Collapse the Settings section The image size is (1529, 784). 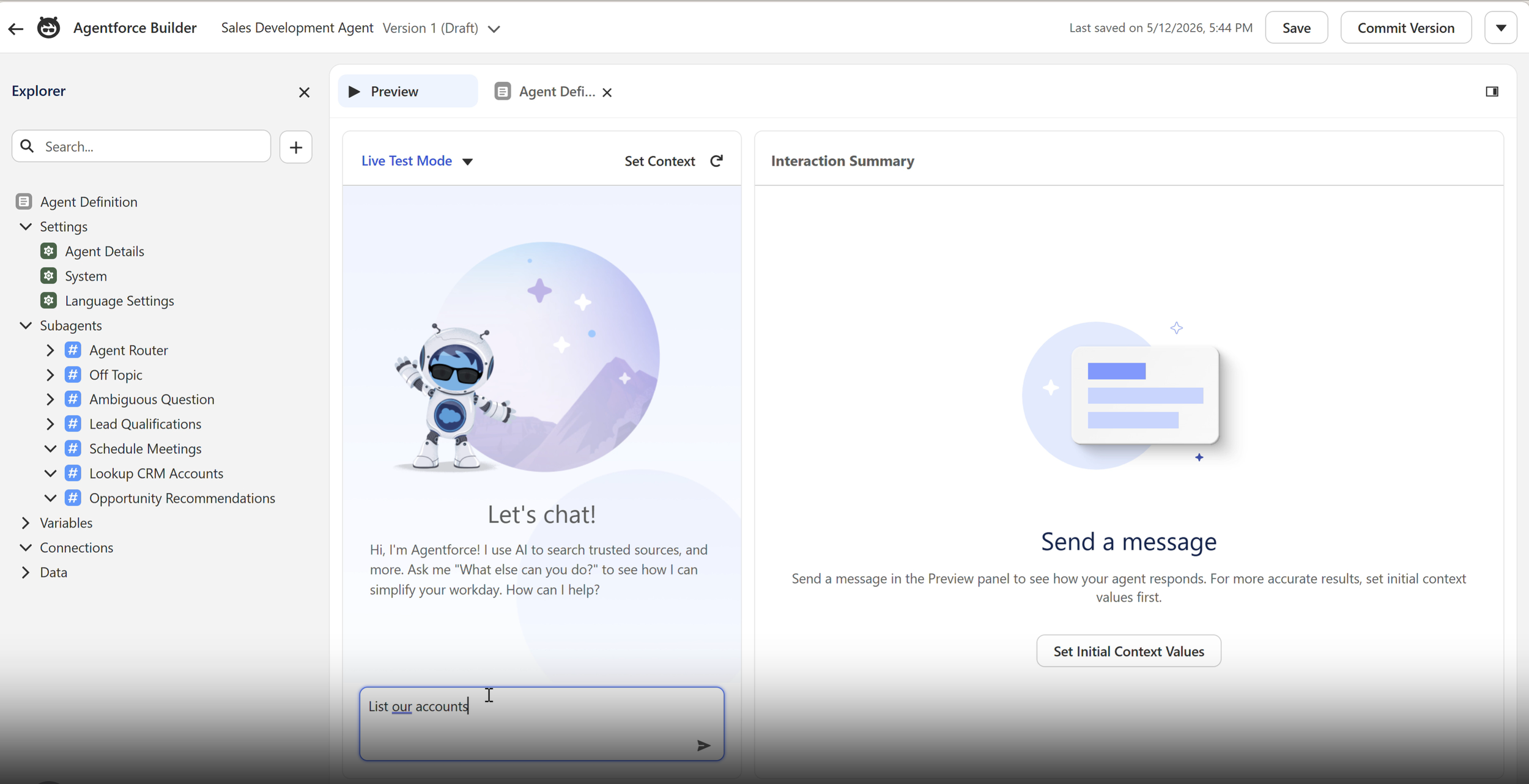click(x=26, y=226)
